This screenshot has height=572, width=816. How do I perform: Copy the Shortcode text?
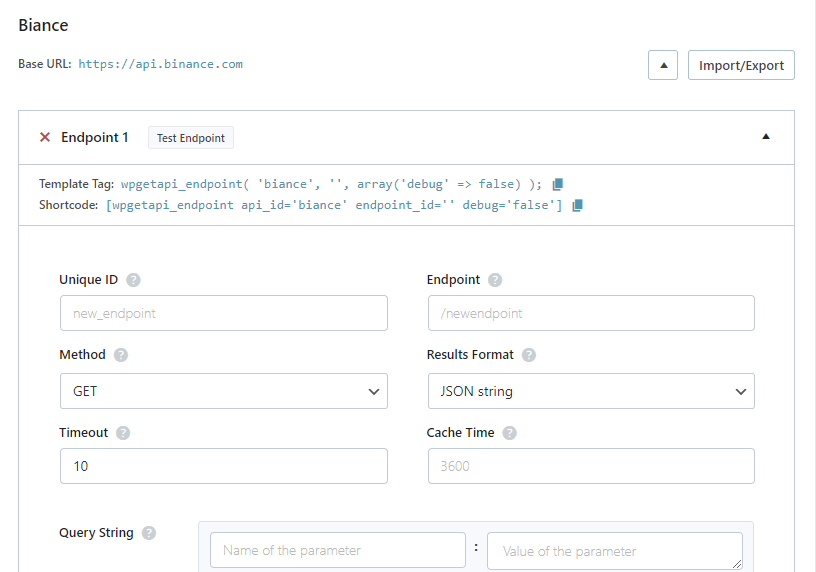(577, 205)
